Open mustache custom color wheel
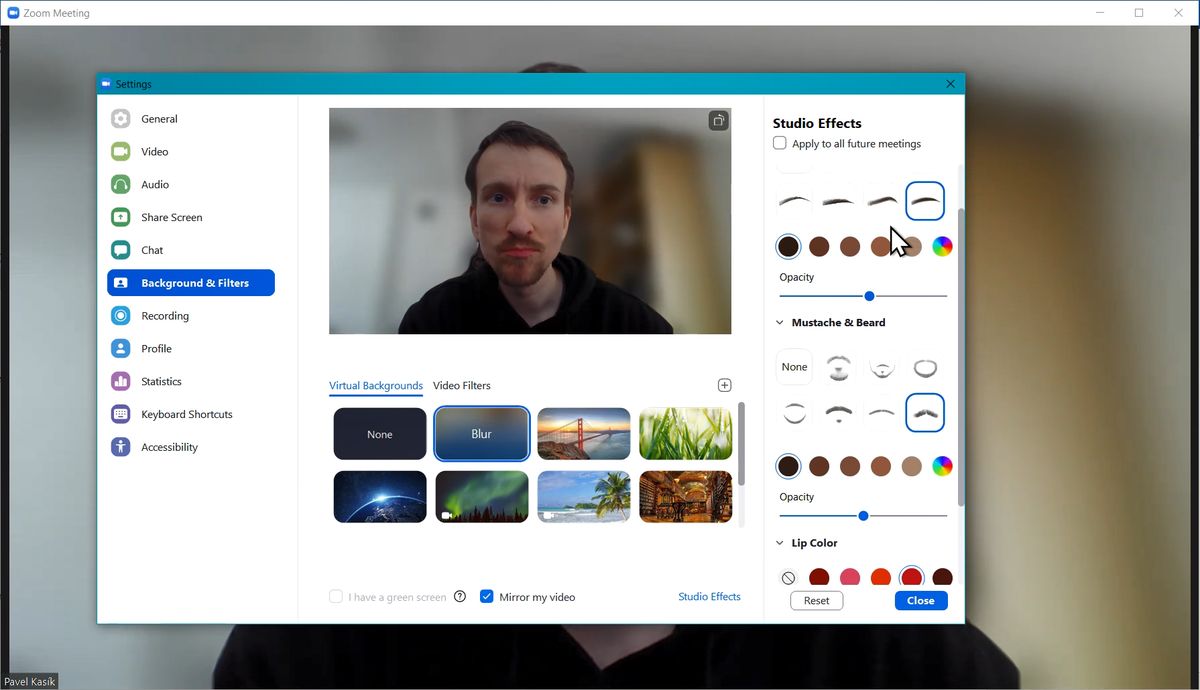 click(942, 466)
